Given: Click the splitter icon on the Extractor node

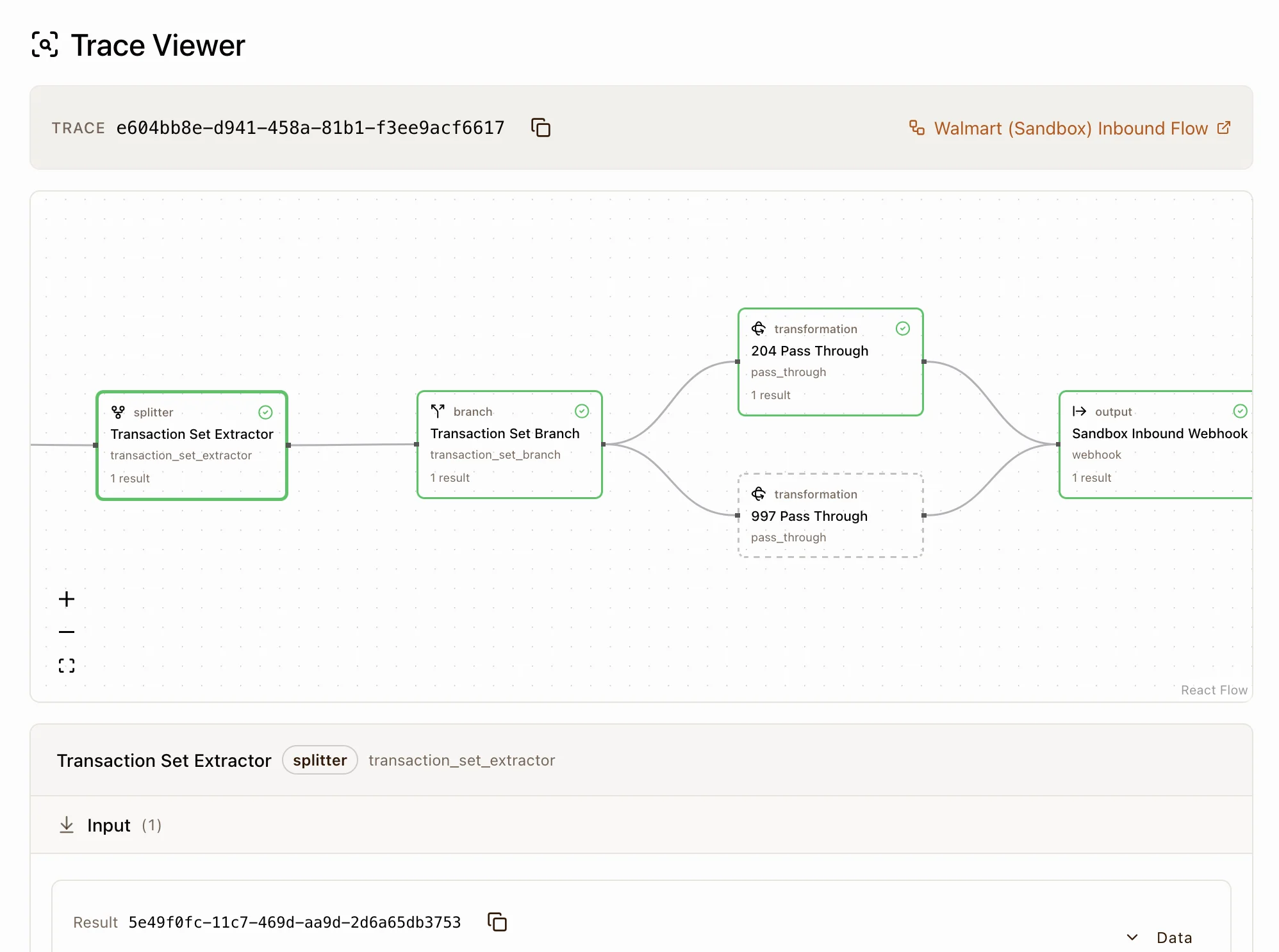Looking at the screenshot, I should coord(118,412).
